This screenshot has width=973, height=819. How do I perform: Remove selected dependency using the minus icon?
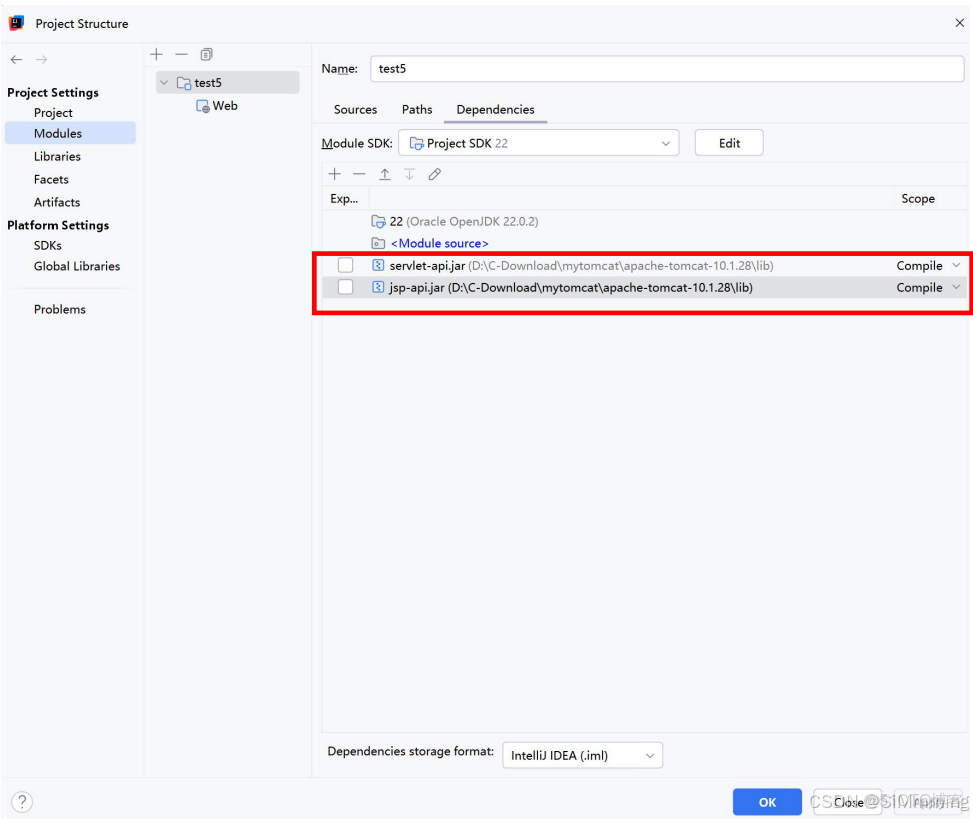point(359,174)
